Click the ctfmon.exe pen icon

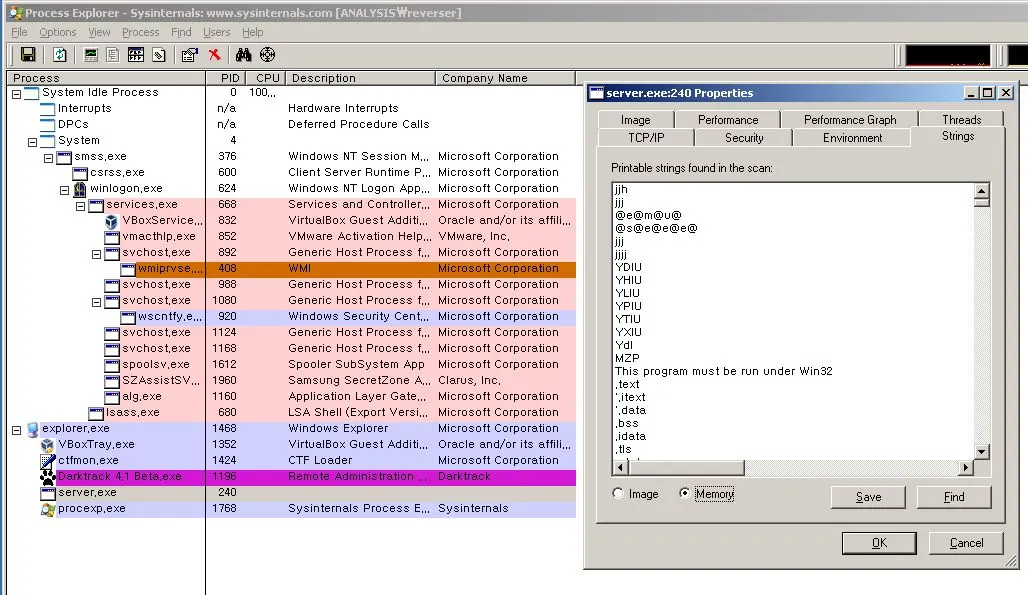(48, 461)
